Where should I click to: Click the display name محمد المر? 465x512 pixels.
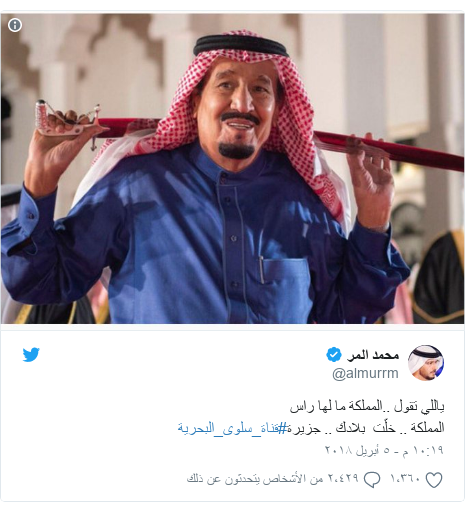(373, 355)
